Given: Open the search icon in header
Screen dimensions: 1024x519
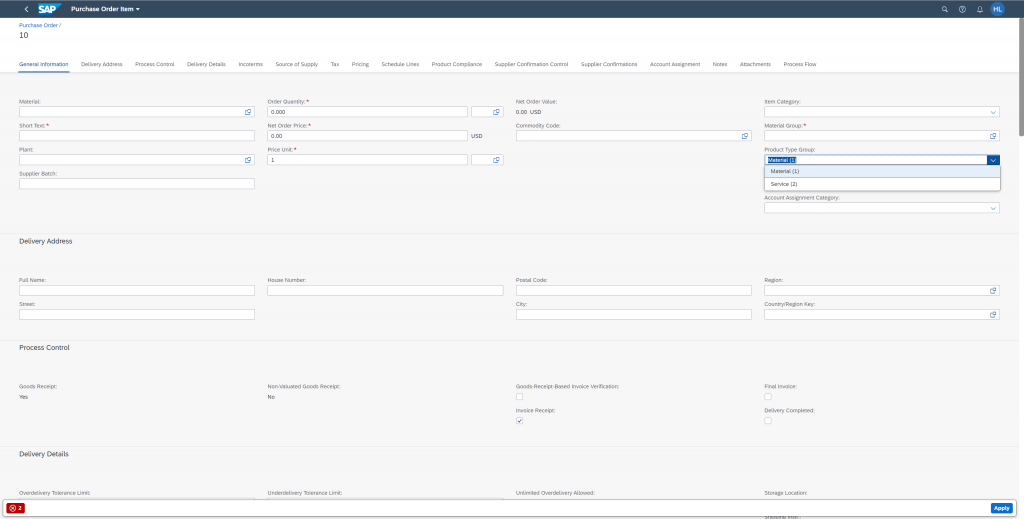Looking at the screenshot, I should tap(944, 9).
